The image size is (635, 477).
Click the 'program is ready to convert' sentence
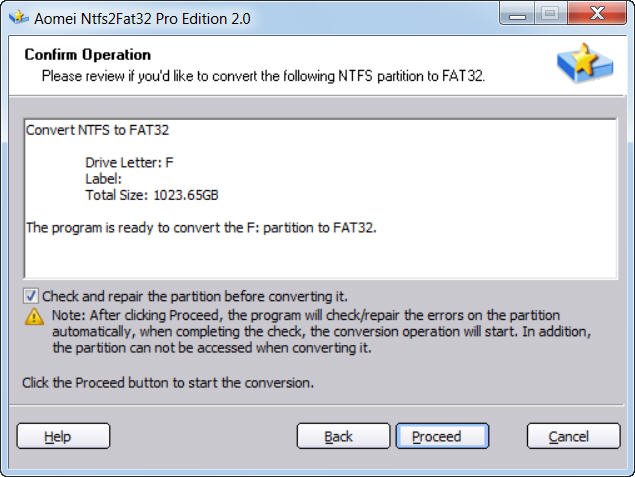[200, 227]
